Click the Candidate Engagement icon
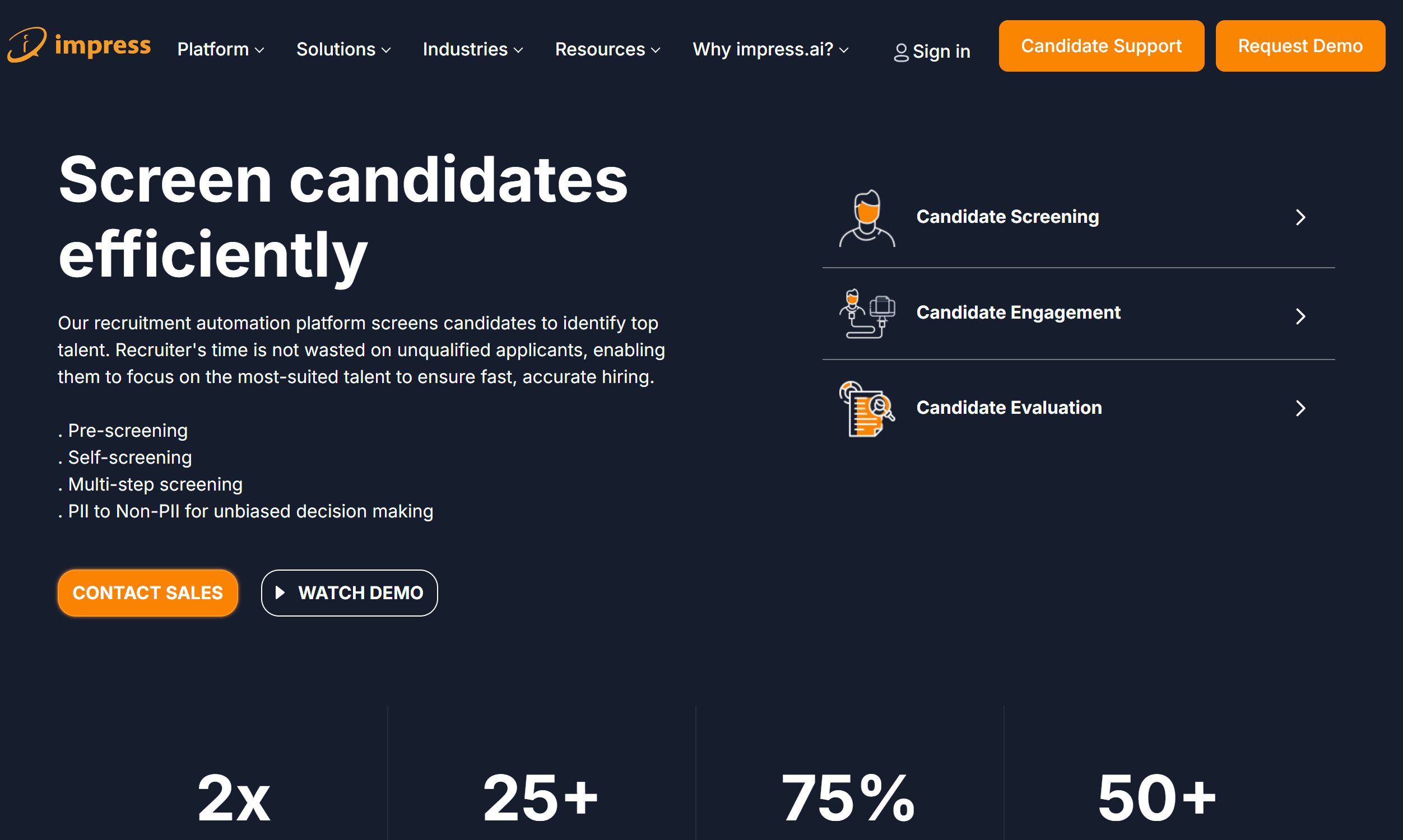This screenshot has width=1403, height=840. (867, 314)
